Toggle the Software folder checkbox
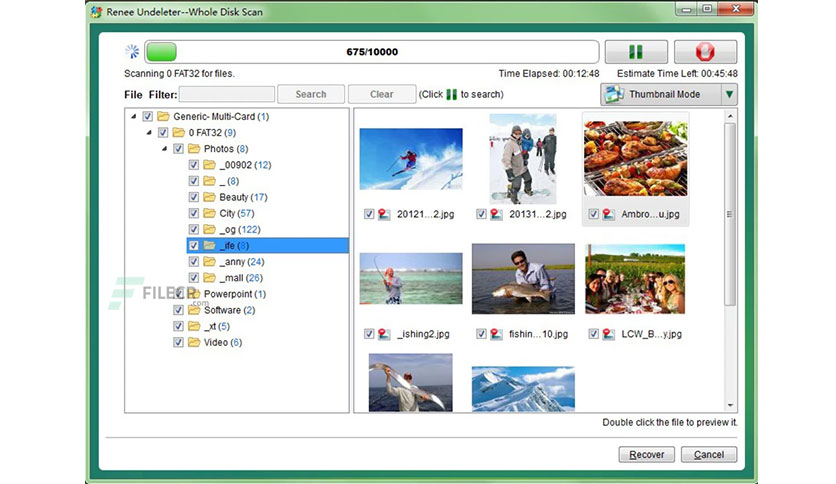This screenshot has height=484, width=836. point(179,310)
